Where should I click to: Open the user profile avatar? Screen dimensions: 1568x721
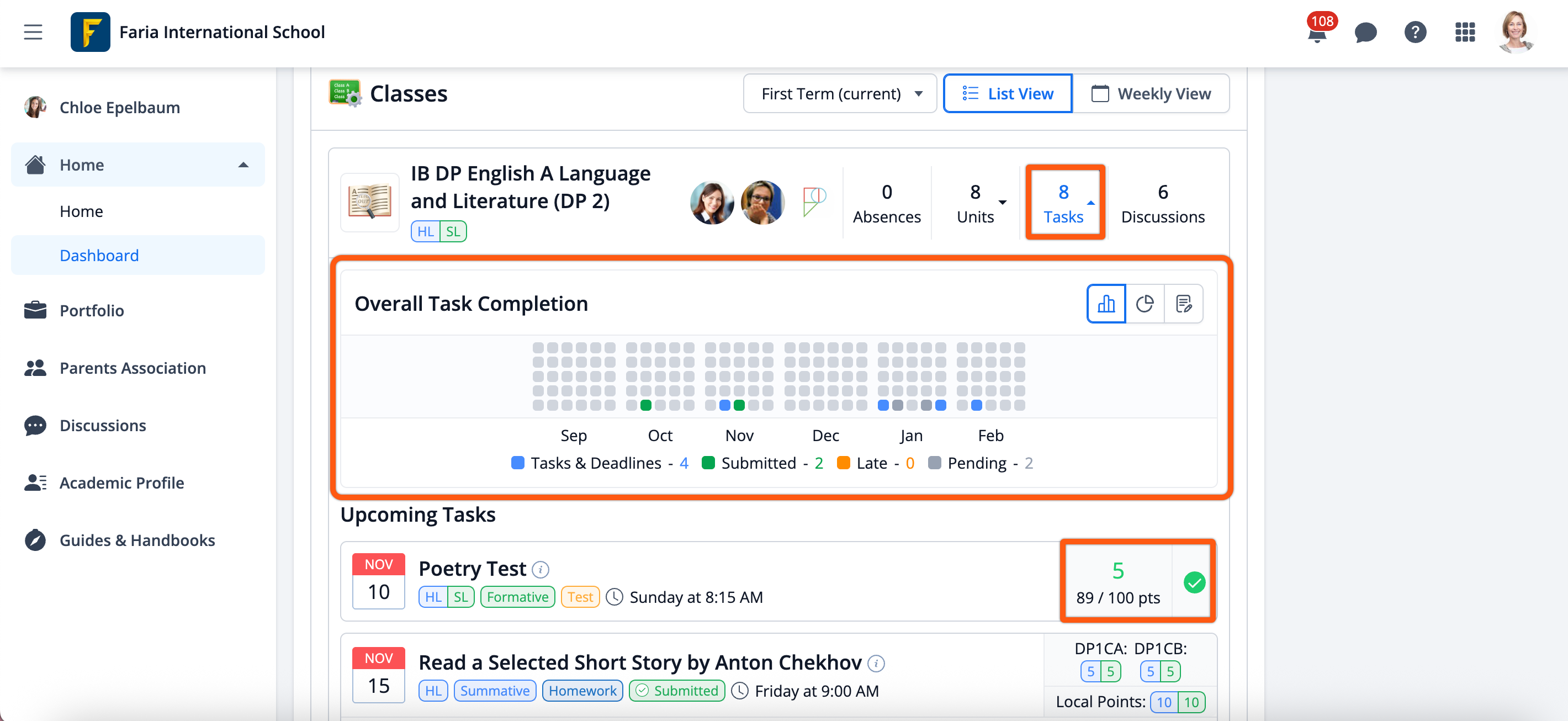[1515, 32]
